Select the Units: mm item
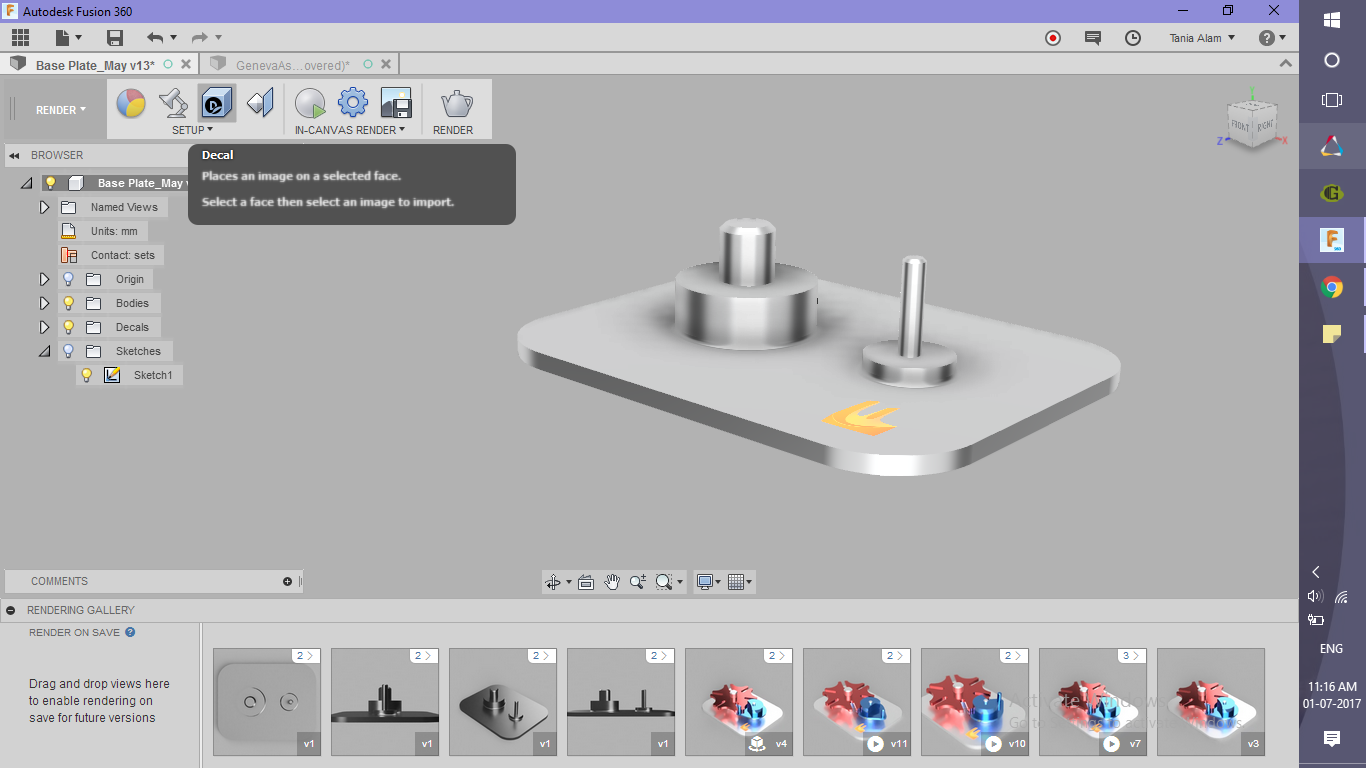 pyautogui.click(x=114, y=232)
